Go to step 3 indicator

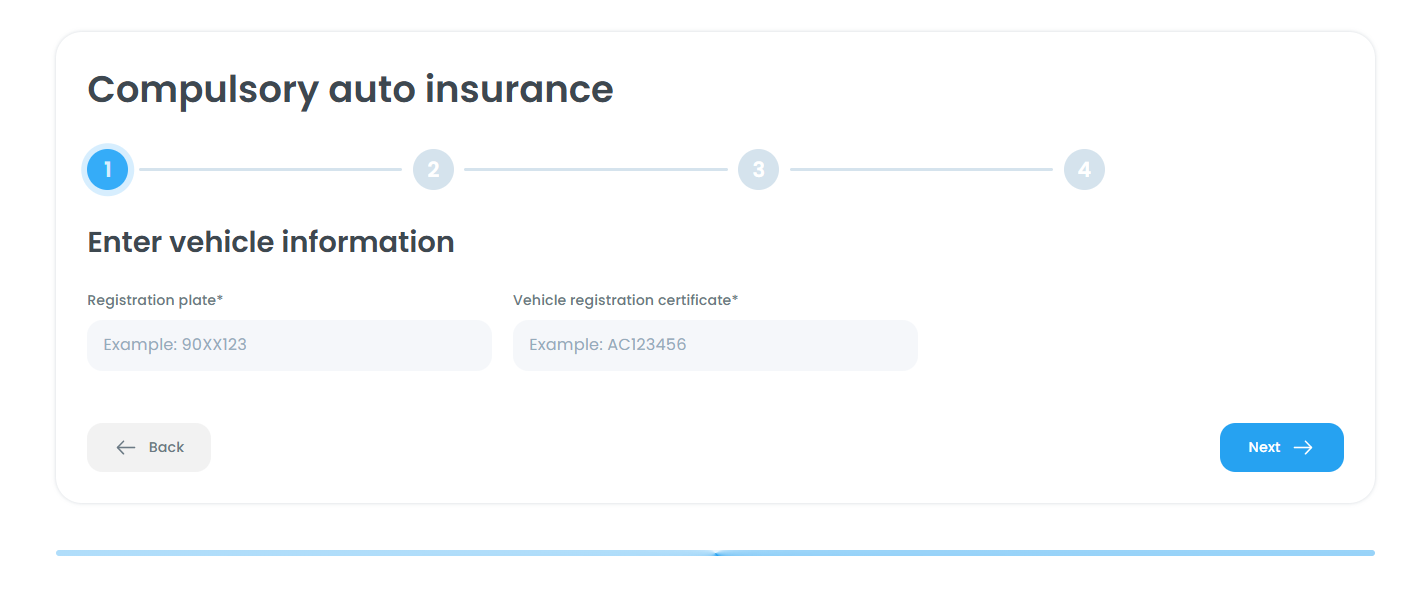tap(758, 170)
